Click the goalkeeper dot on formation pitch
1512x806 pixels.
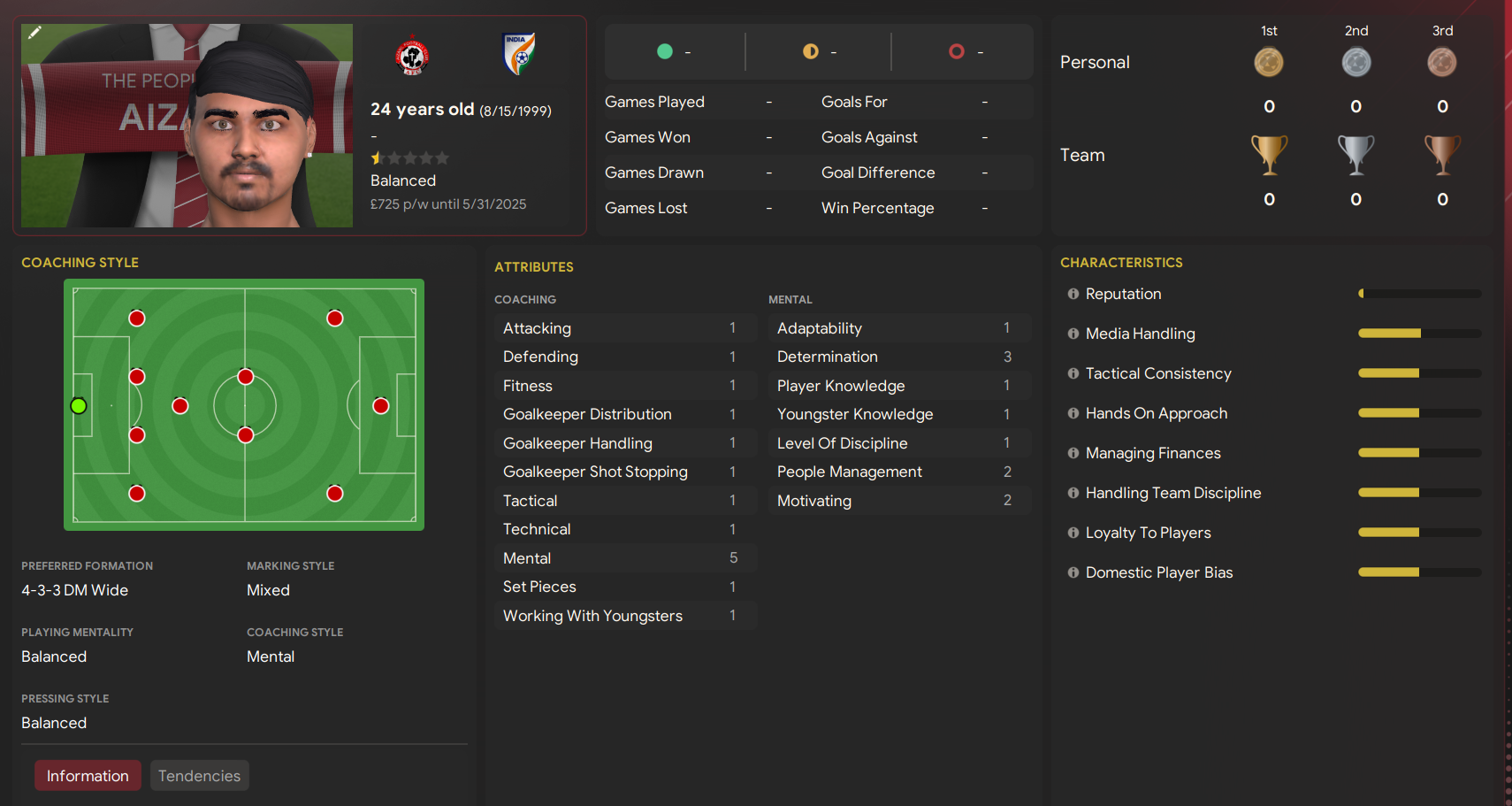click(79, 406)
